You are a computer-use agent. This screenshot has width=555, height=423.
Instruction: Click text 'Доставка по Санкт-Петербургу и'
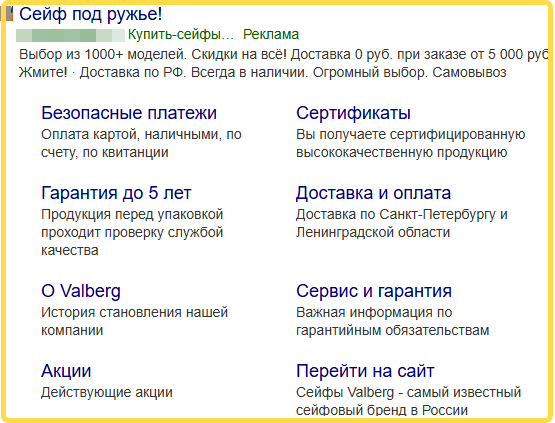tap(402, 215)
